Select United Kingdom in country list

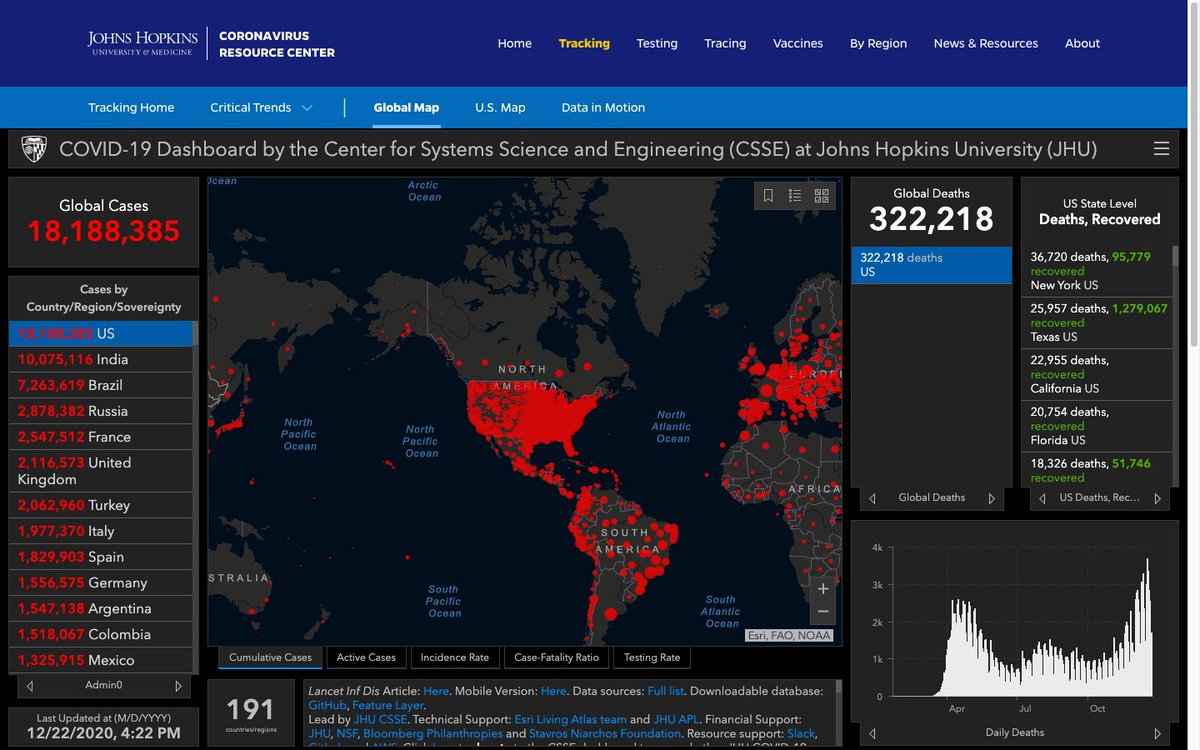tap(100, 471)
